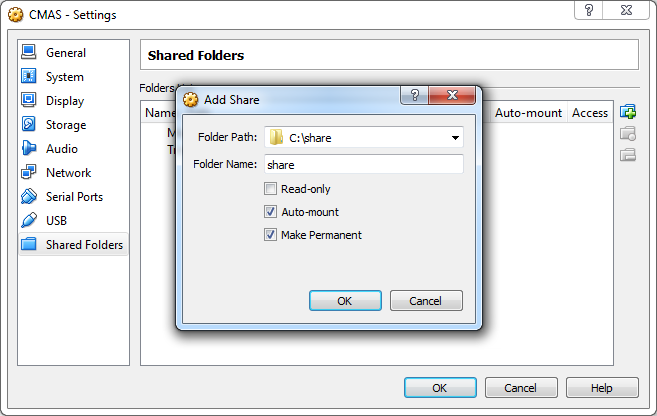Viewport: 657px width, 416px height.
Task: Uncheck the Auto-mount option
Action: click(270, 212)
